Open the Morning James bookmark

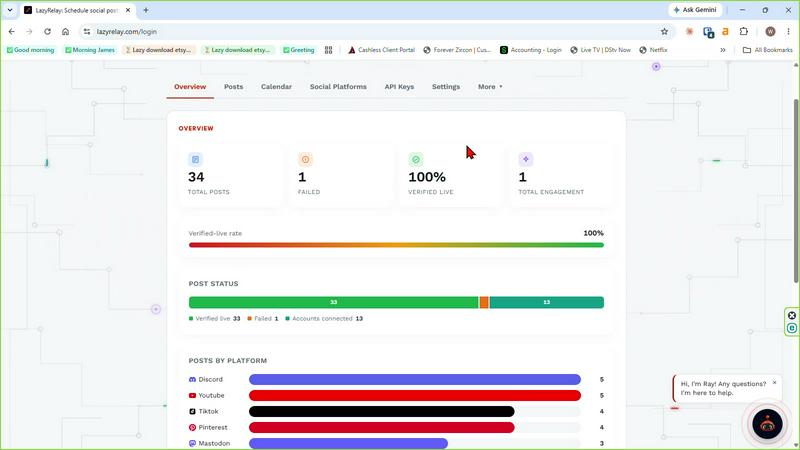click(90, 50)
